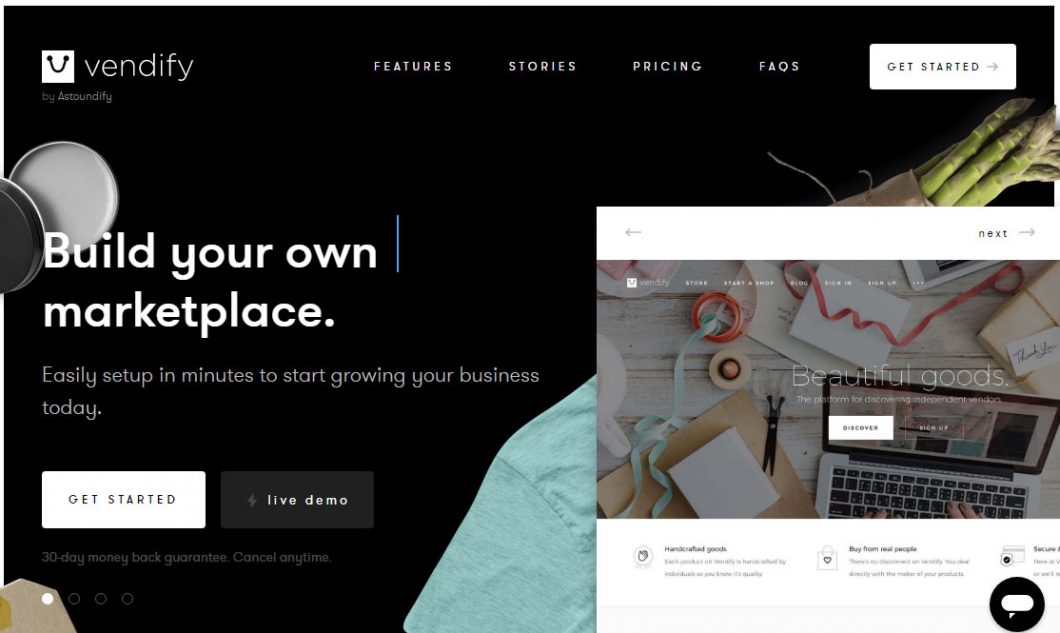The width and height of the screenshot is (1060, 633).
Task: Click the Handcrafted goods badge icon
Action: (643, 557)
